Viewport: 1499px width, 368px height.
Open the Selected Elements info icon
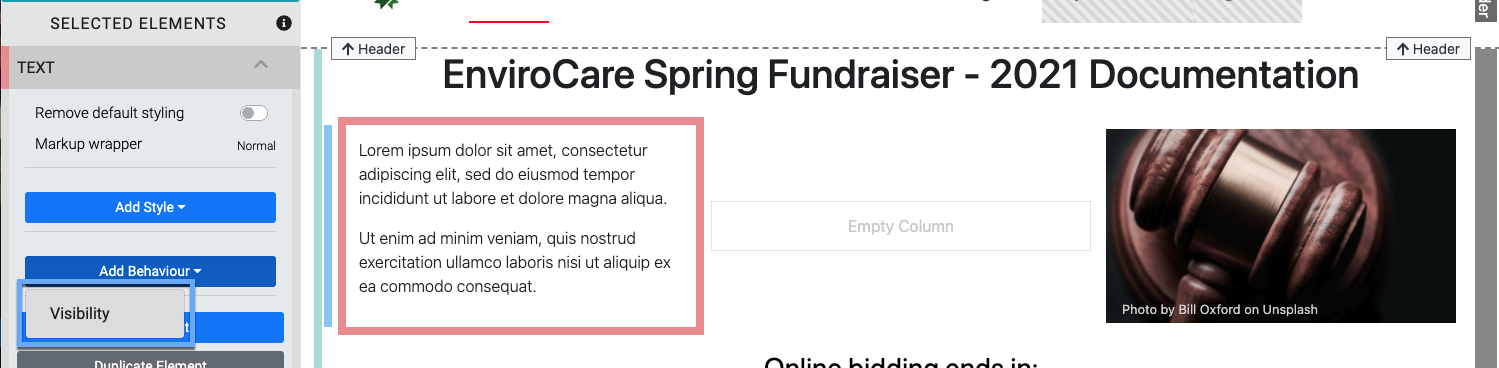click(x=284, y=22)
